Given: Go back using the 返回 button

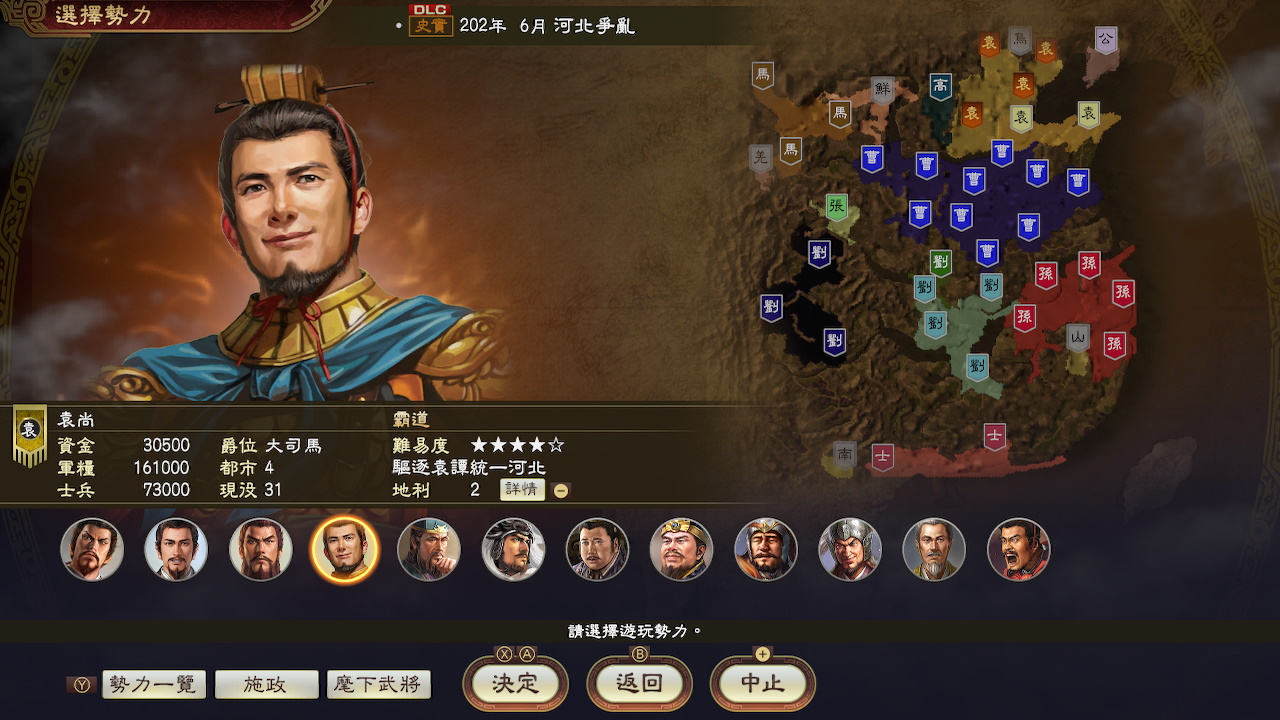Looking at the screenshot, I should (639, 684).
